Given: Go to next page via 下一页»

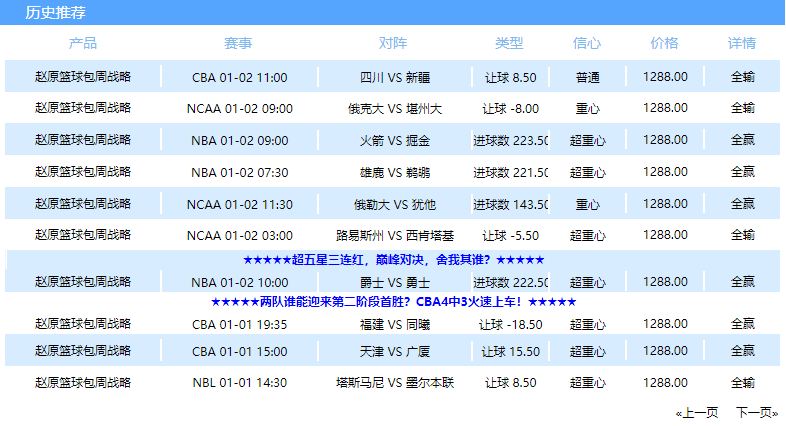Looking at the screenshot, I should (x=757, y=413).
